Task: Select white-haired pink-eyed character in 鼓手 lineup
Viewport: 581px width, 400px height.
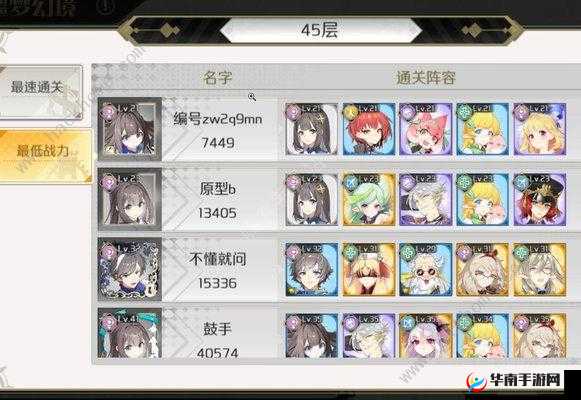Action: [x=425, y=336]
